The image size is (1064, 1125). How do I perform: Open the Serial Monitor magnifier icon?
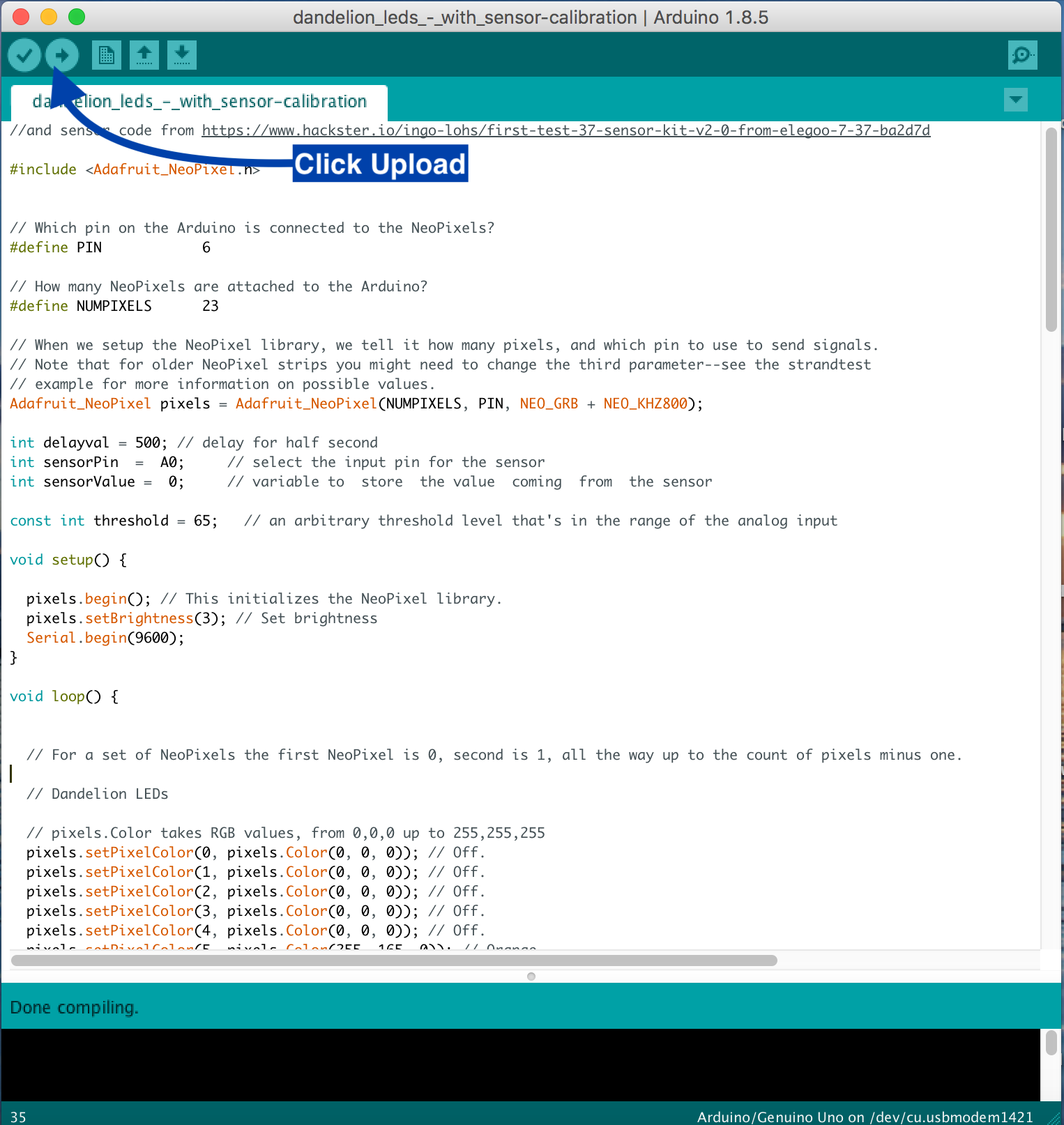pyautogui.click(x=1023, y=55)
